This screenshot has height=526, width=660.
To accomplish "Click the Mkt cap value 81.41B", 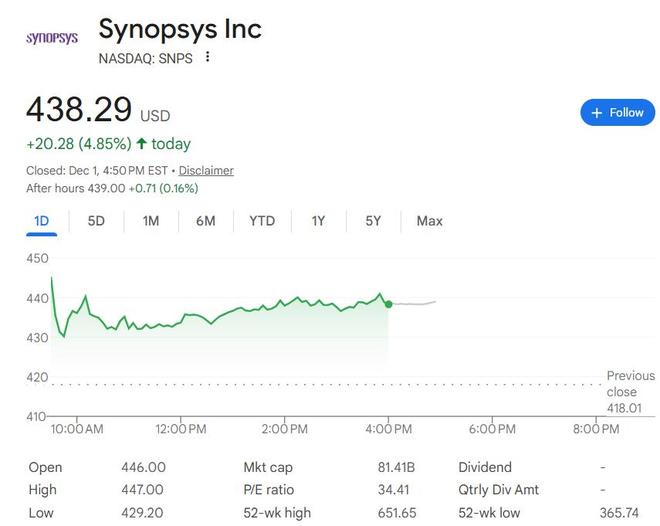I will [397, 467].
